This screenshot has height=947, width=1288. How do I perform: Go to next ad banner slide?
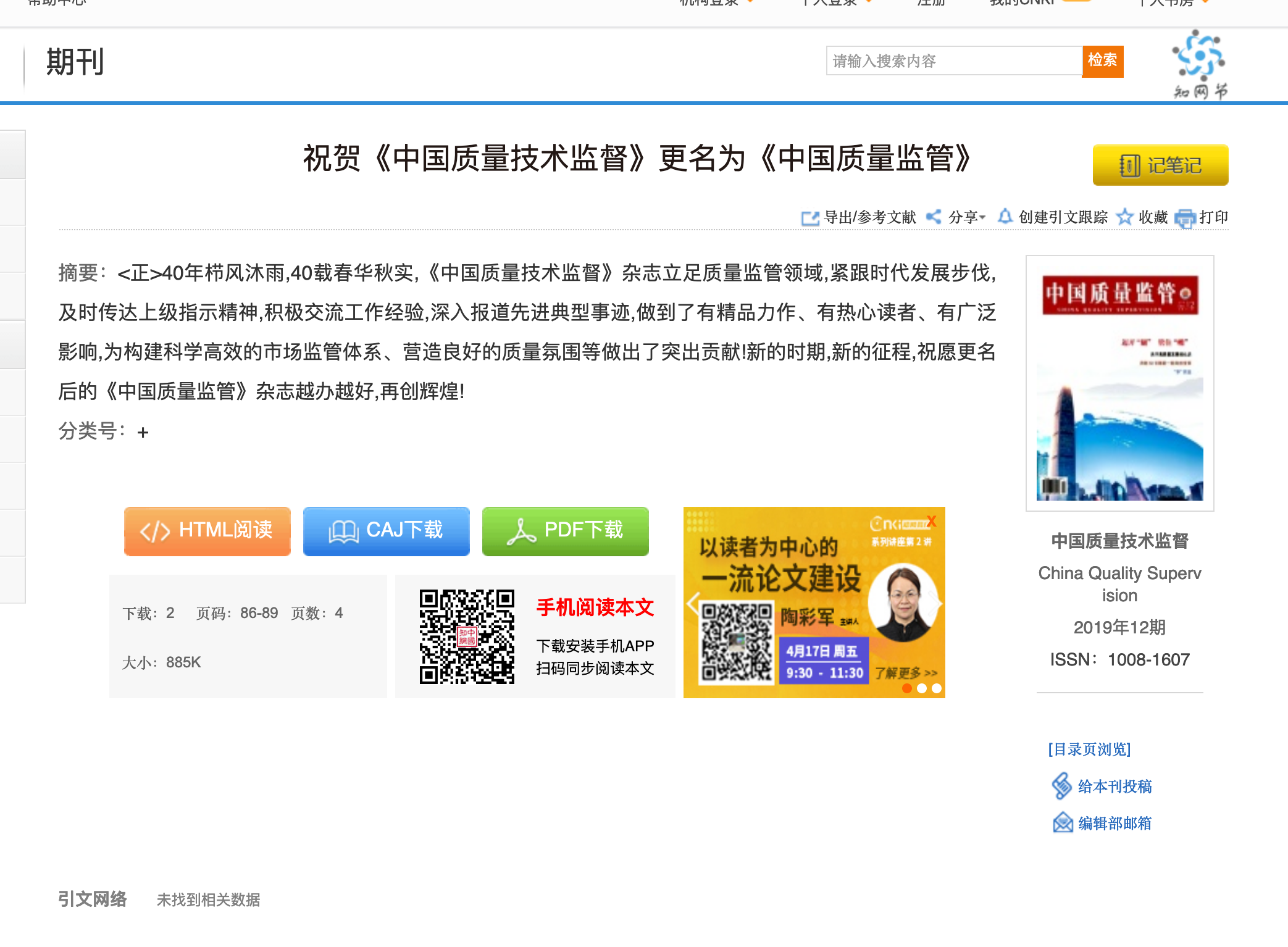coord(936,603)
